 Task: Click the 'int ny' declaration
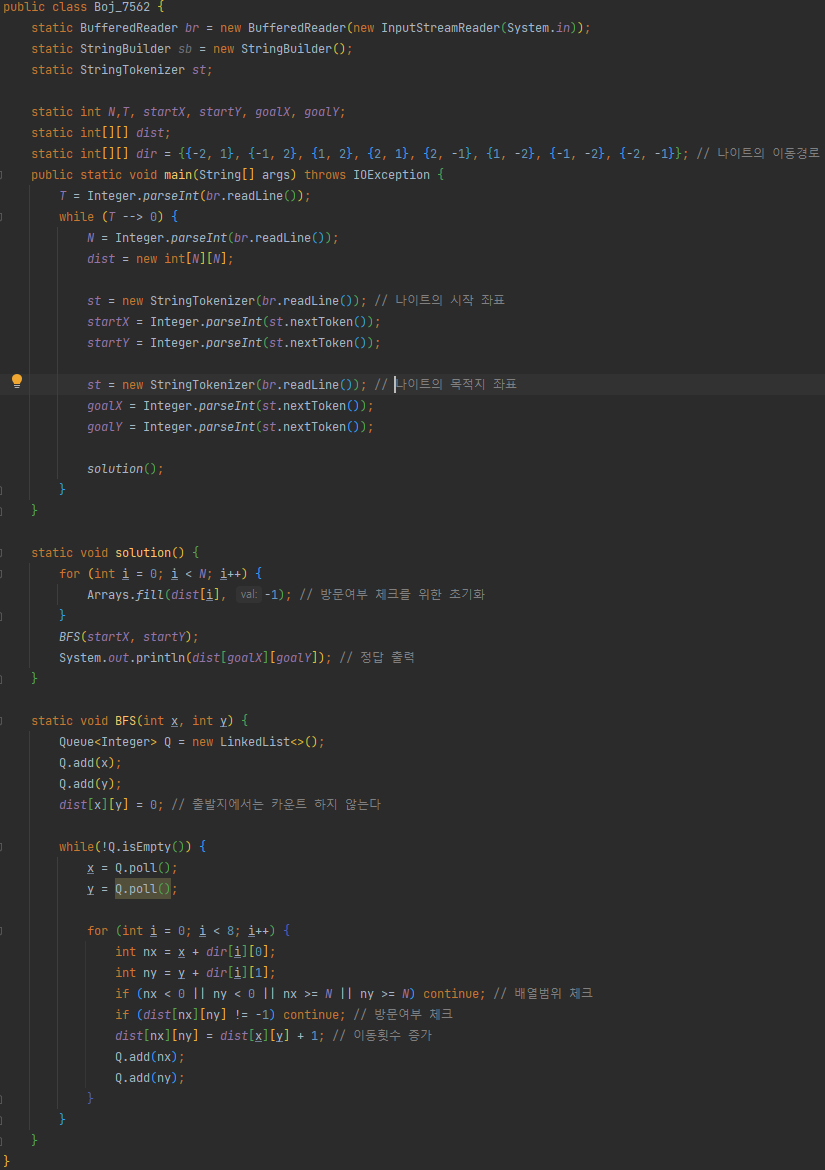[x=136, y=973]
